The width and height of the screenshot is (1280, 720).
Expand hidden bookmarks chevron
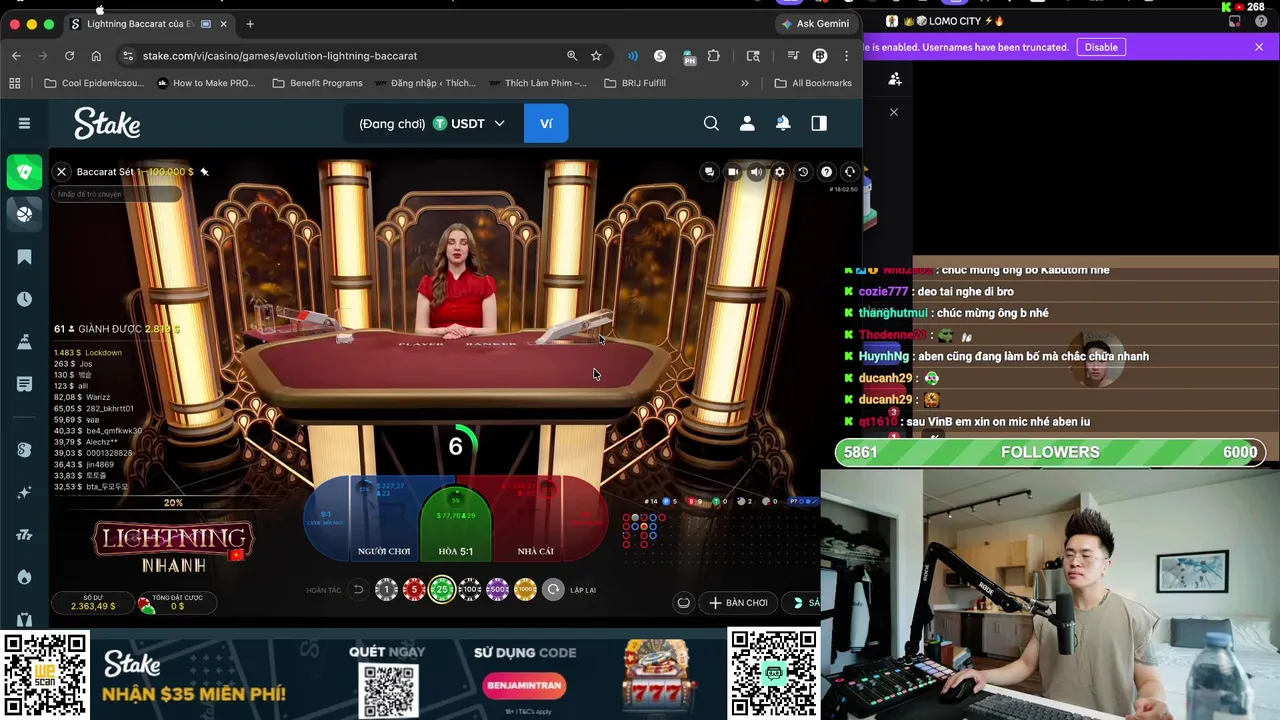pyautogui.click(x=744, y=83)
